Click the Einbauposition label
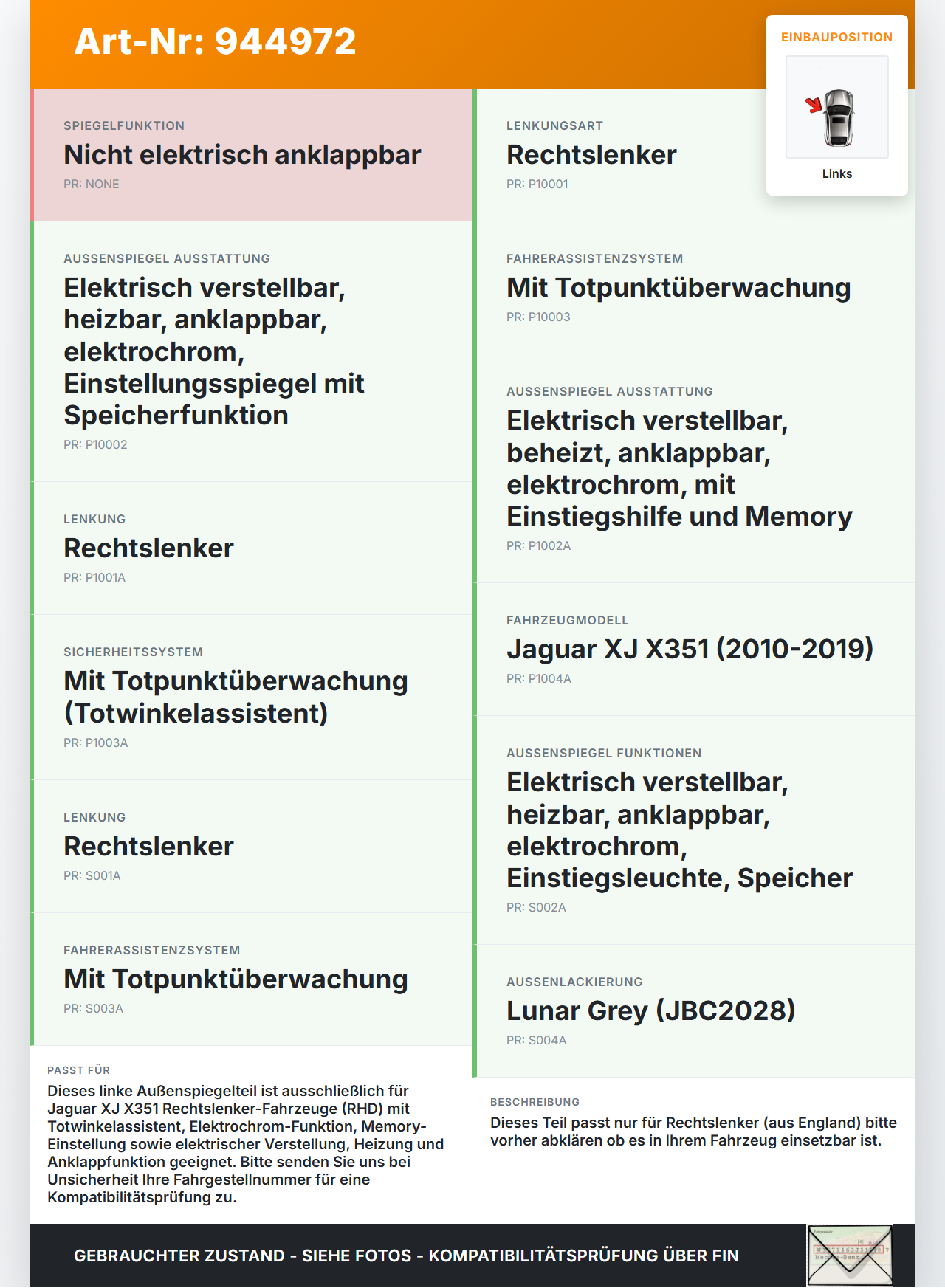 (x=836, y=37)
